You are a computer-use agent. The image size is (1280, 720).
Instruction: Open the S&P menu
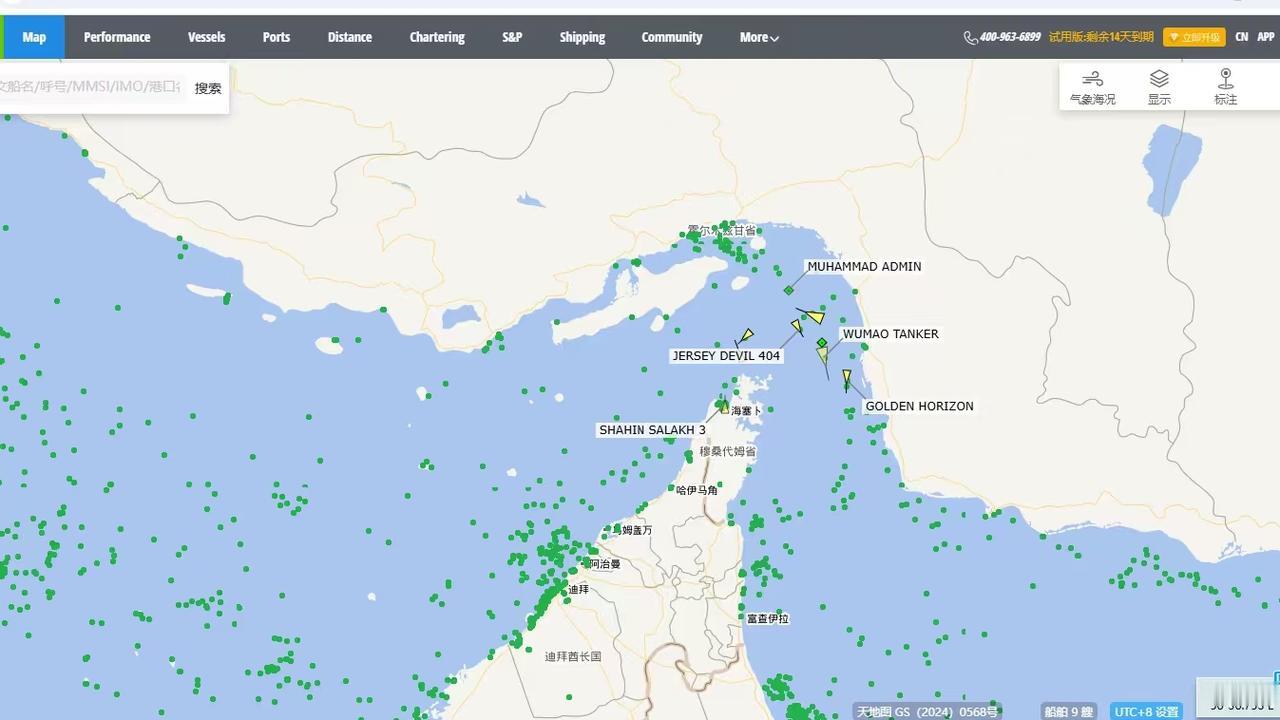[512, 37]
